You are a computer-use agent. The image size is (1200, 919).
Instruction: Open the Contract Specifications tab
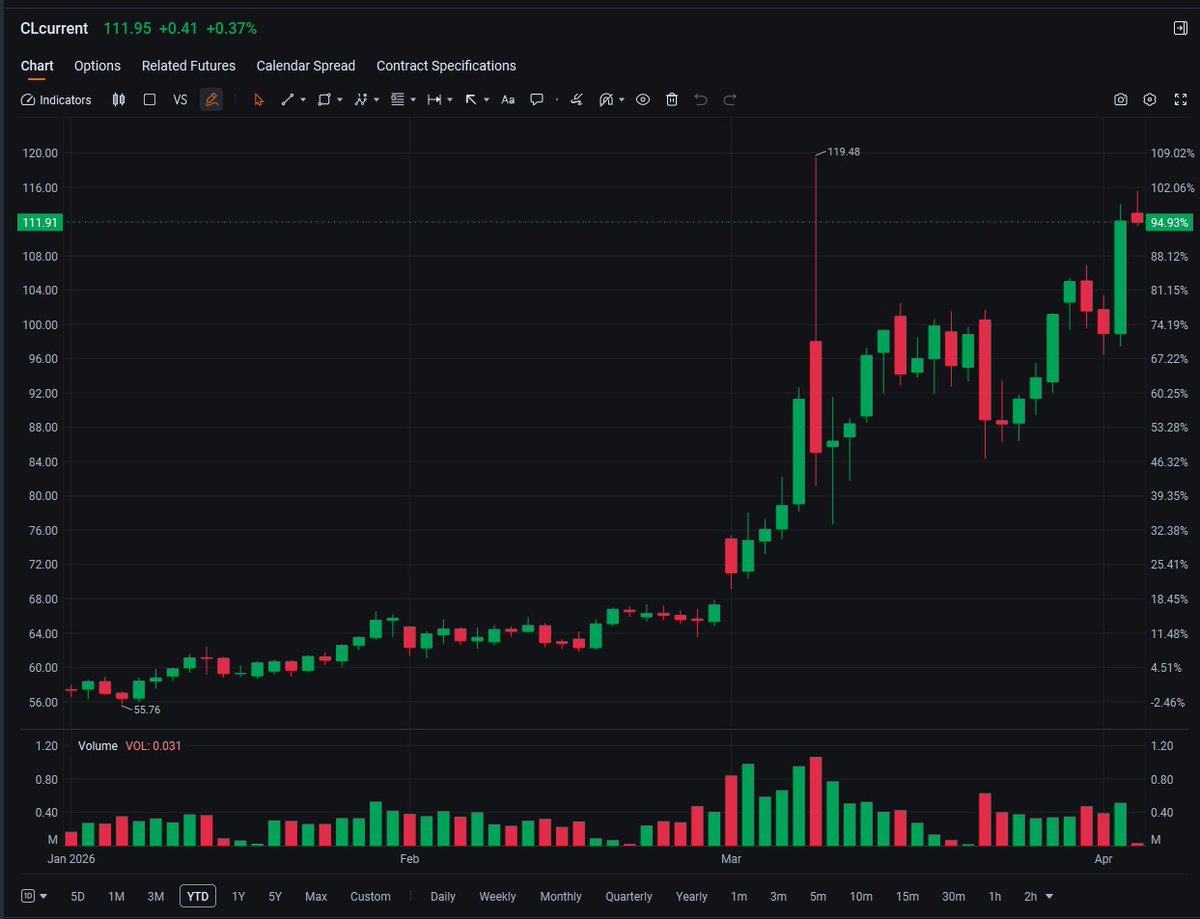pyautogui.click(x=446, y=66)
